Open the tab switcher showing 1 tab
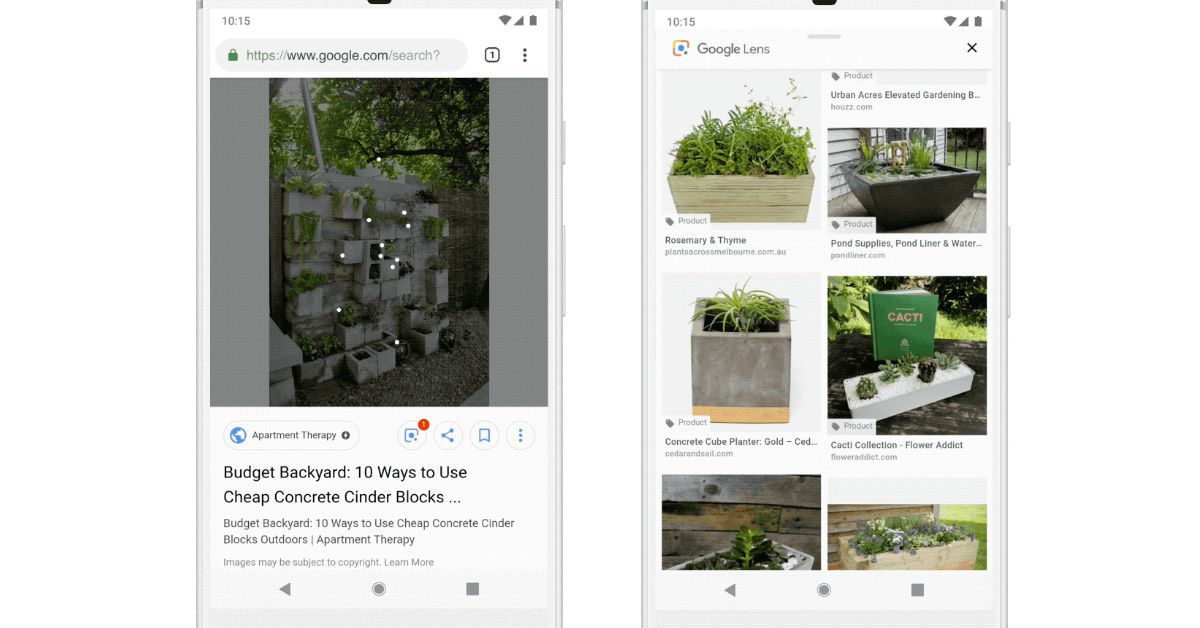 point(492,55)
